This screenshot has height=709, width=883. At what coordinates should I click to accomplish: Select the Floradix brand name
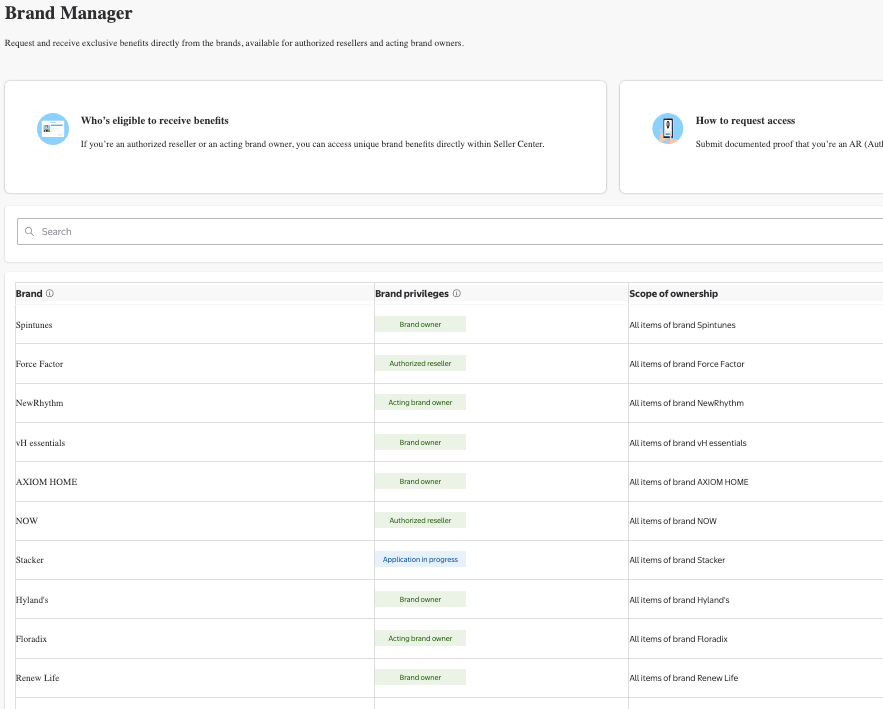[x=32, y=639]
